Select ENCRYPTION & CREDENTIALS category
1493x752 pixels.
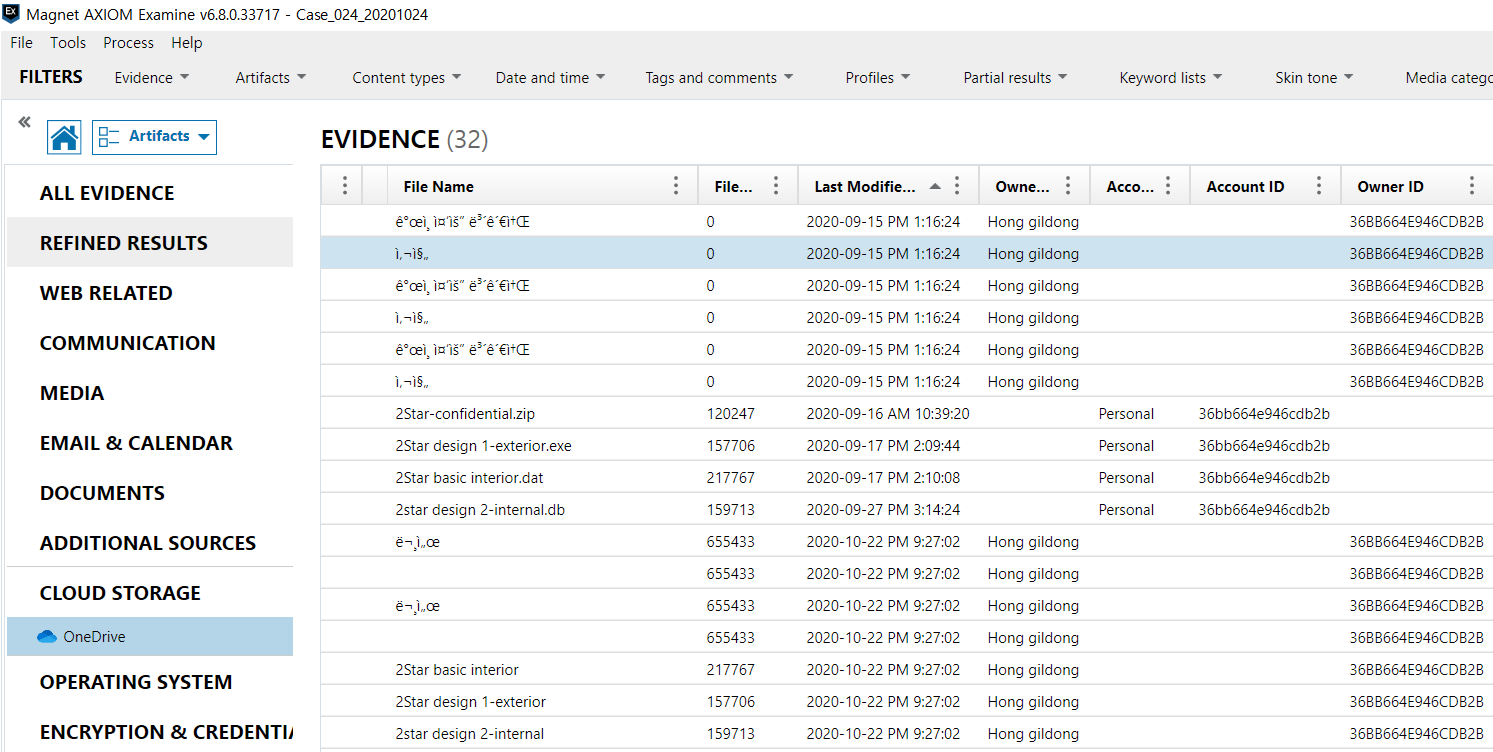(x=150, y=732)
